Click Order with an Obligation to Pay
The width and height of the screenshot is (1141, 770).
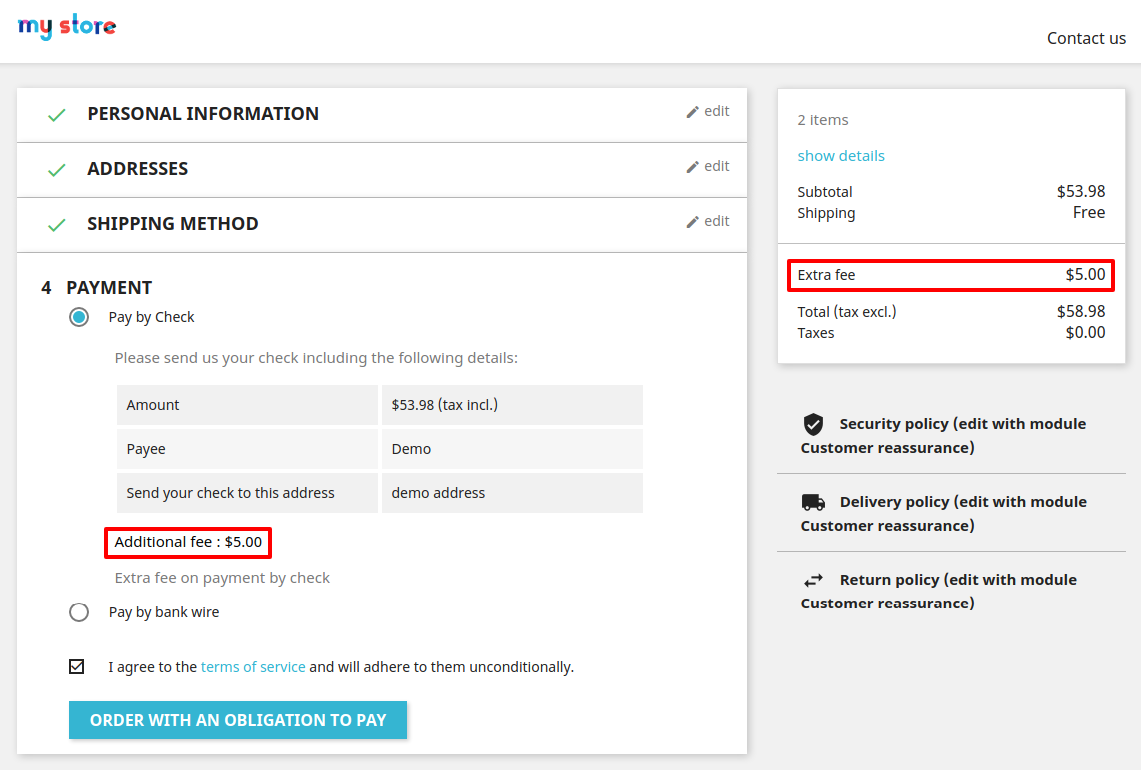(238, 720)
